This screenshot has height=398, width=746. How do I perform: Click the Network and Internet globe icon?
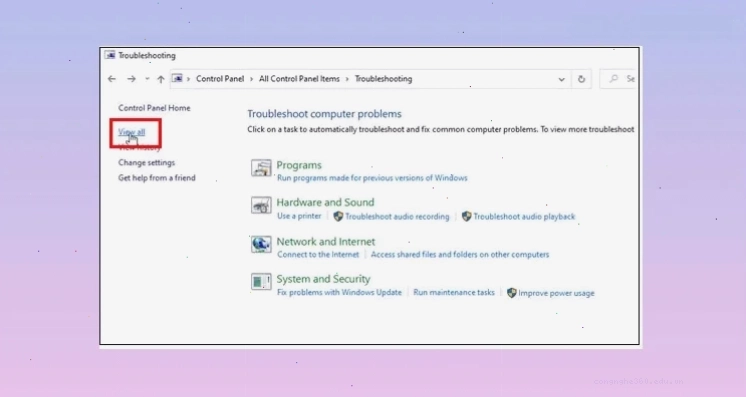click(261, 244)
